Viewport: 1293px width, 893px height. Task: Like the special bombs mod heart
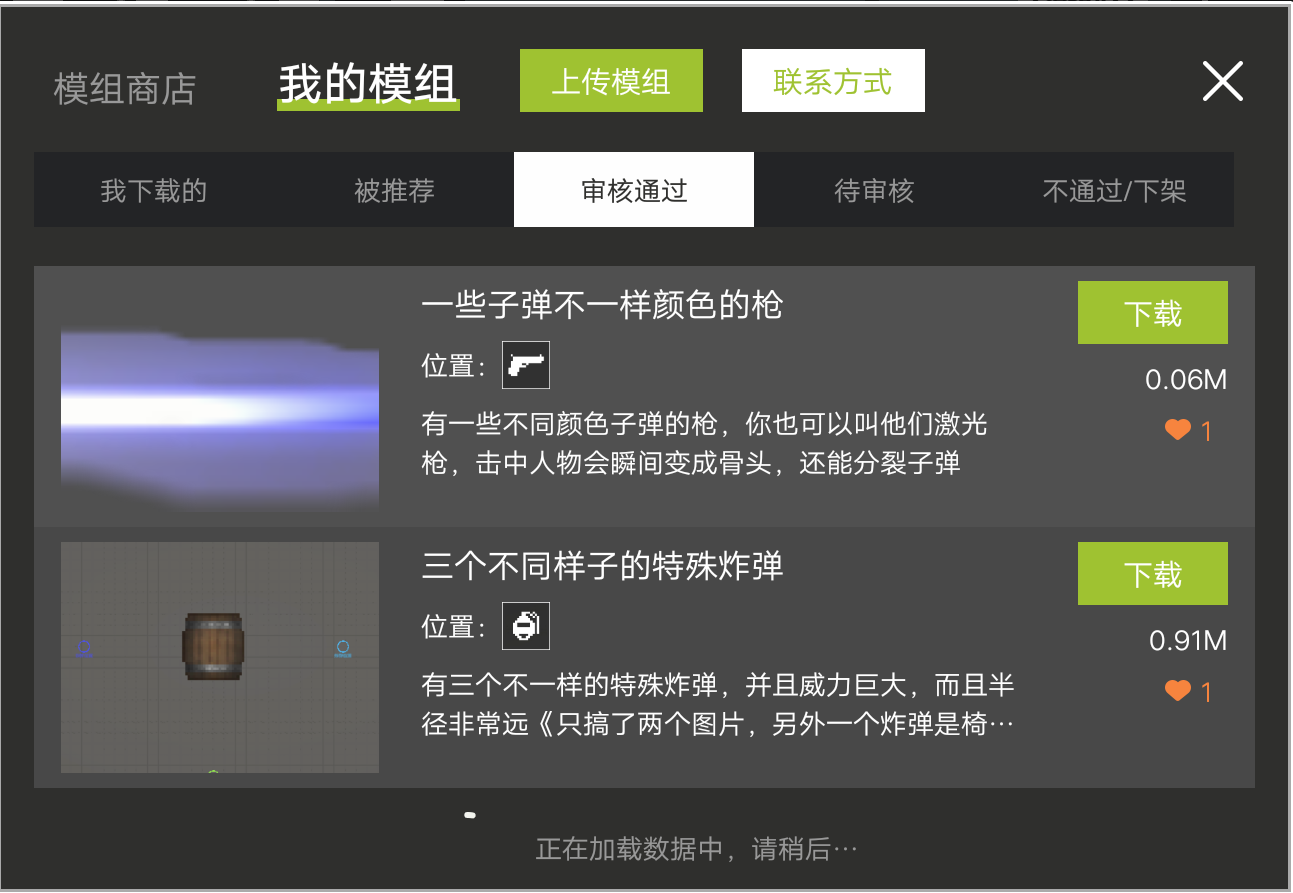(x=1178, y=691)
